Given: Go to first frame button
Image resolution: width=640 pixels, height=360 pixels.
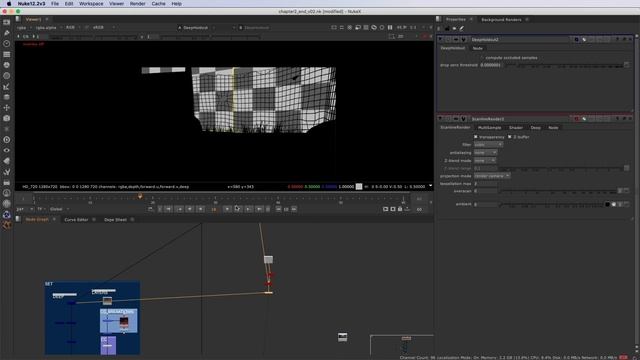Looking at the screenshot, I should click(x=169, y=209).
